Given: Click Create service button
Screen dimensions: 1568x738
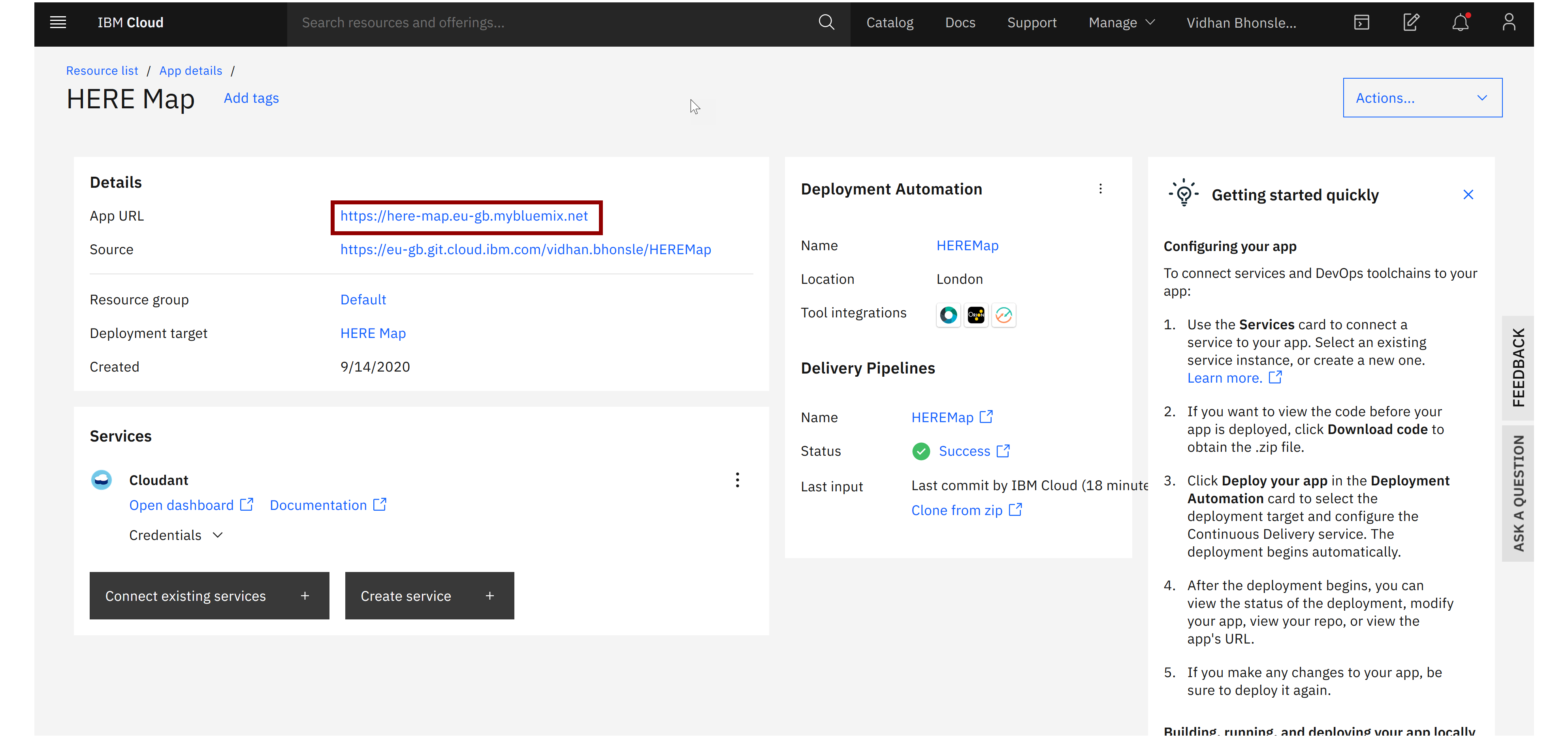Looking at the screenshot, I should 429,596.
